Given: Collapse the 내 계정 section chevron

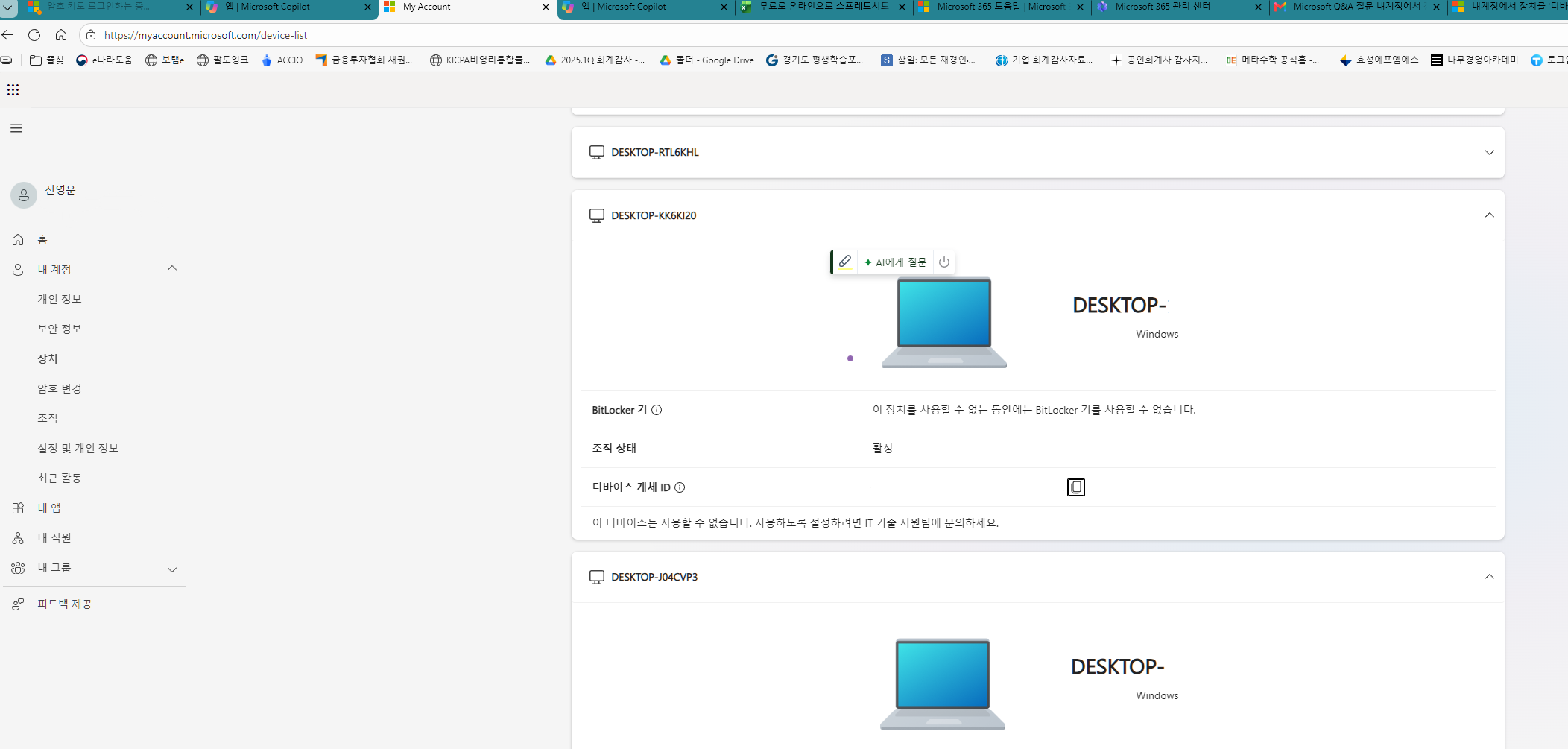Looking at the screenshot, I should pyautogui.click(x=172, y=268).
